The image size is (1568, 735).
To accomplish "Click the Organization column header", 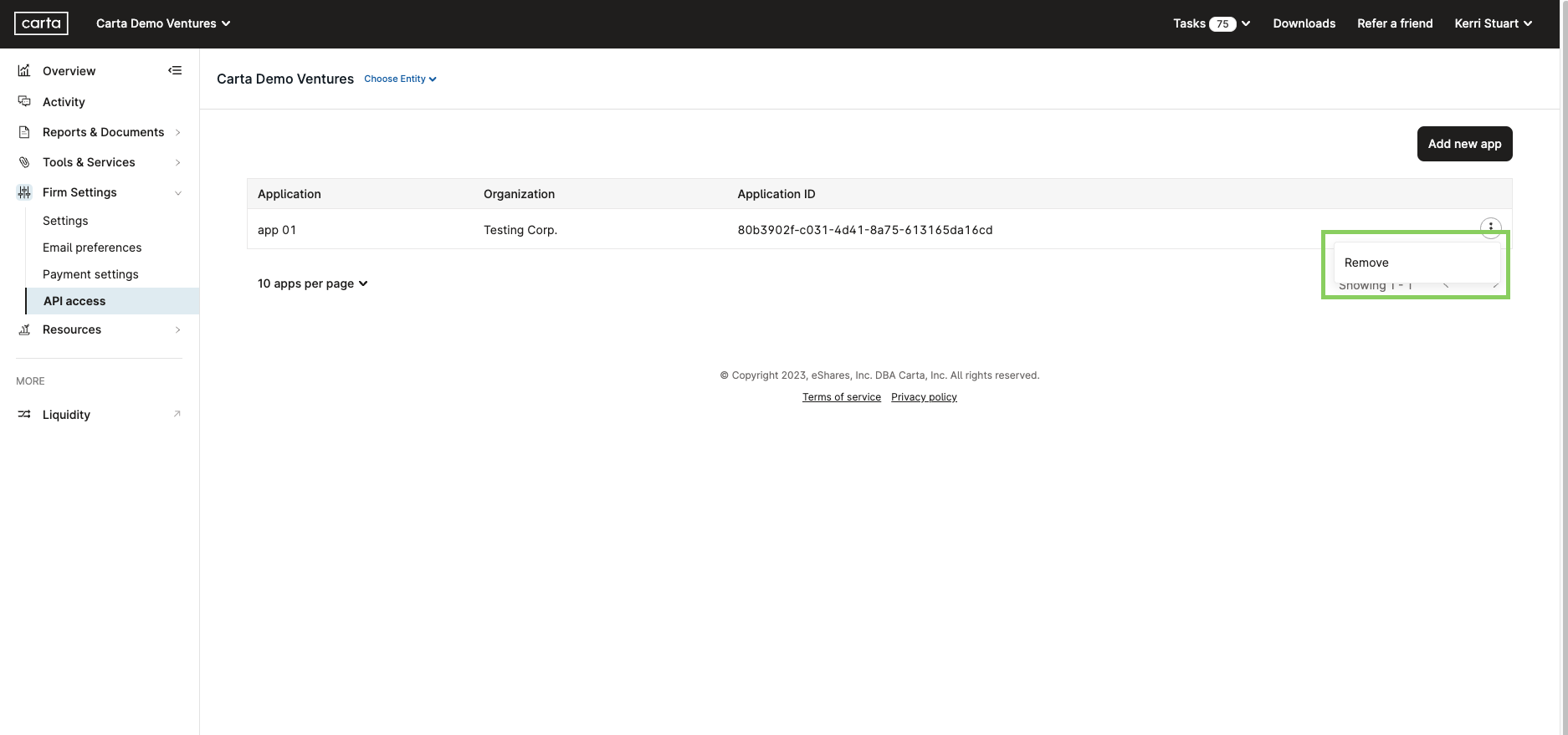I will point(519,194).
